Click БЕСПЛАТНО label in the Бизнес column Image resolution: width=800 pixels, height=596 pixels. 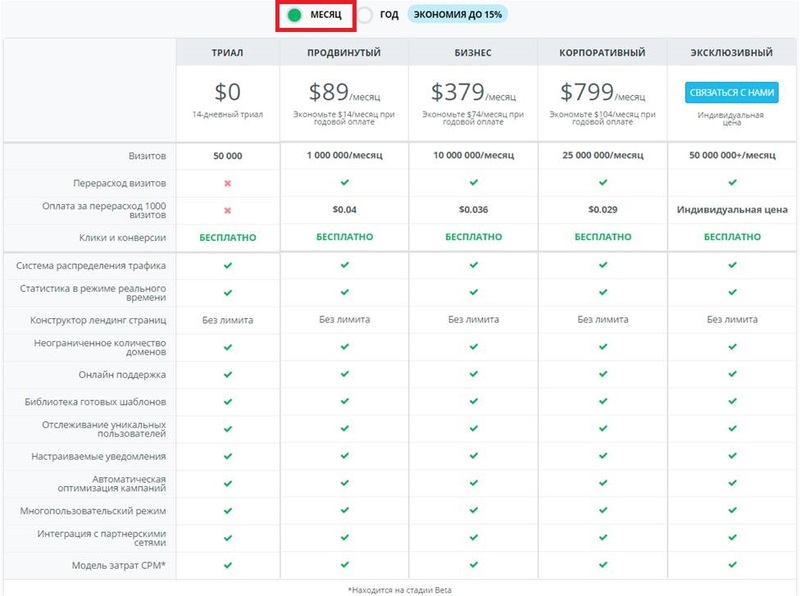474,238
